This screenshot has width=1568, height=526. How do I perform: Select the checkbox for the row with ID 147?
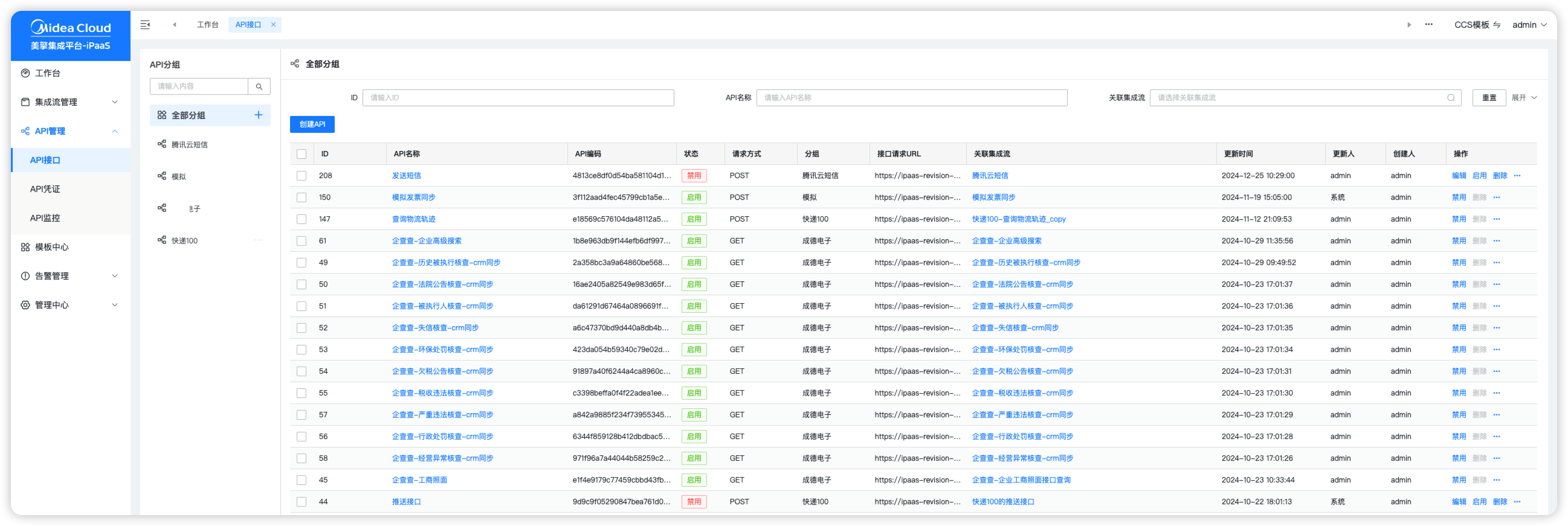(302, 219)
